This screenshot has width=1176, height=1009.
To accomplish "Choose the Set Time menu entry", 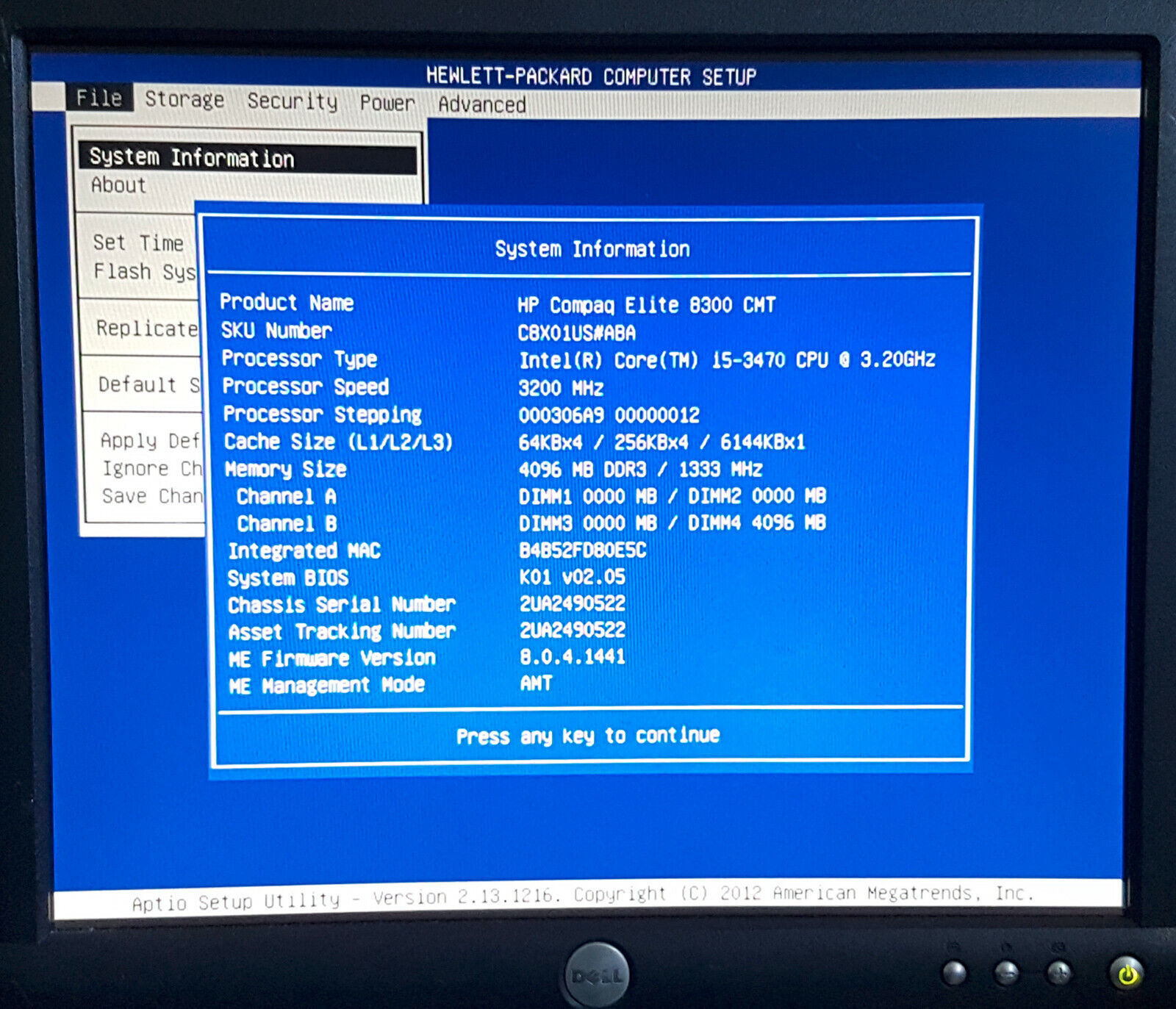I will pos(138,243).
